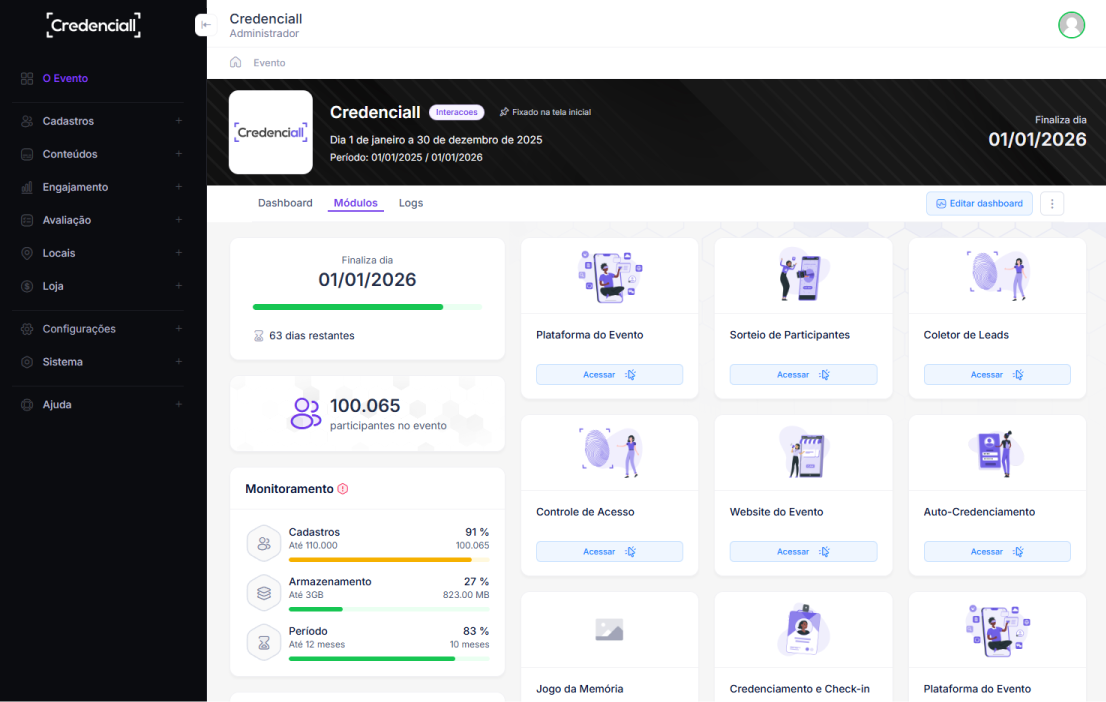1106x702 pixels.
Task: Expand the Cadastros sidebar menu
Action: [x=100, y=121]
